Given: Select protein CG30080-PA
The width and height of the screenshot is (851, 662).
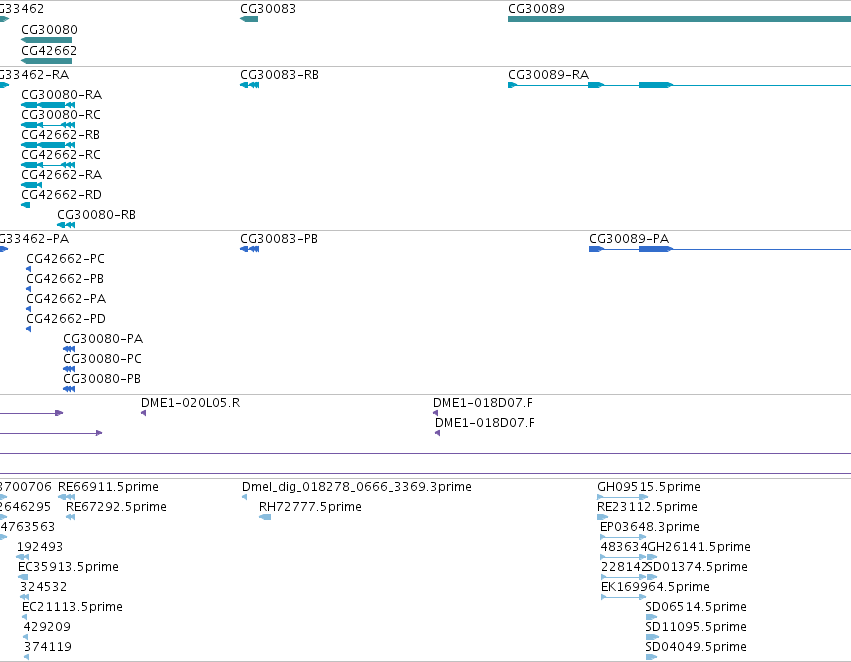Looking at the screenshot, I should 103,340.
